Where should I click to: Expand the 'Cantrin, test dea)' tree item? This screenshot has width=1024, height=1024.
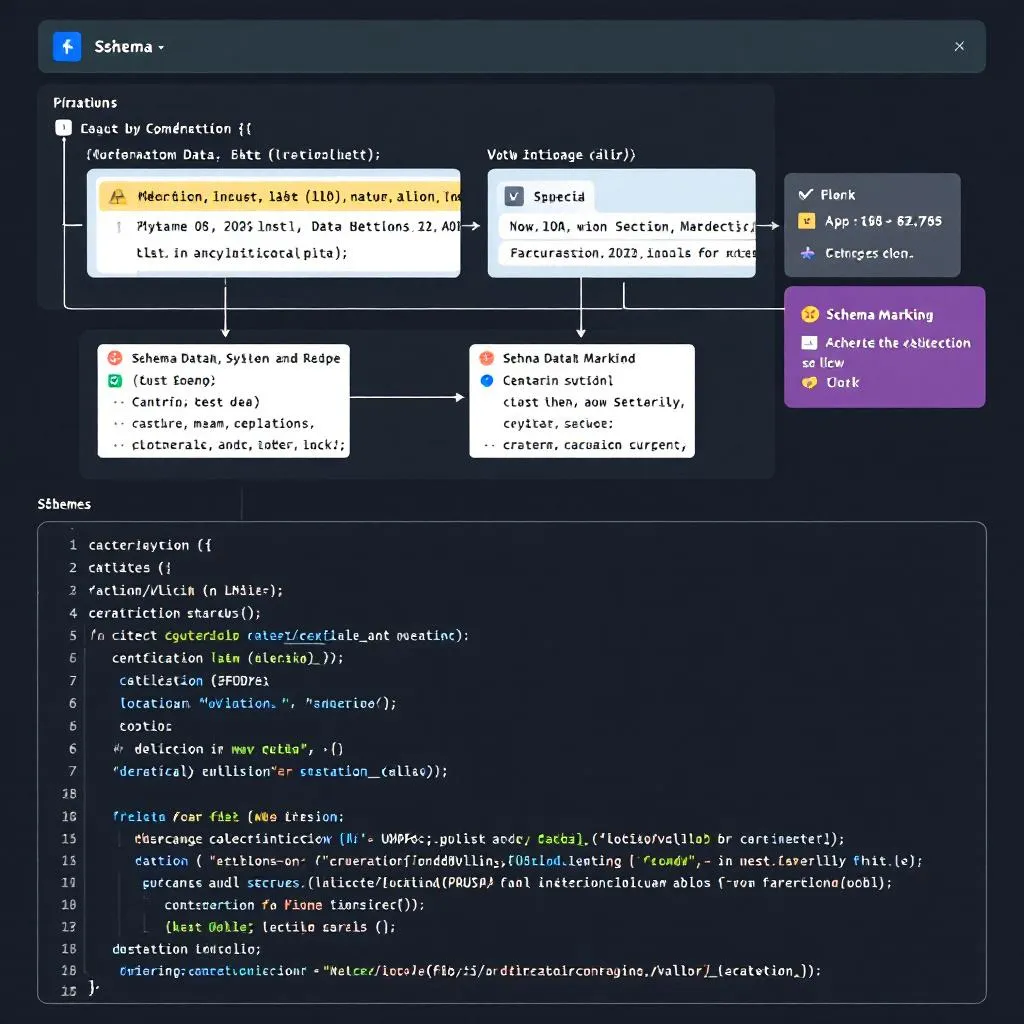click(x=118, y=402)
